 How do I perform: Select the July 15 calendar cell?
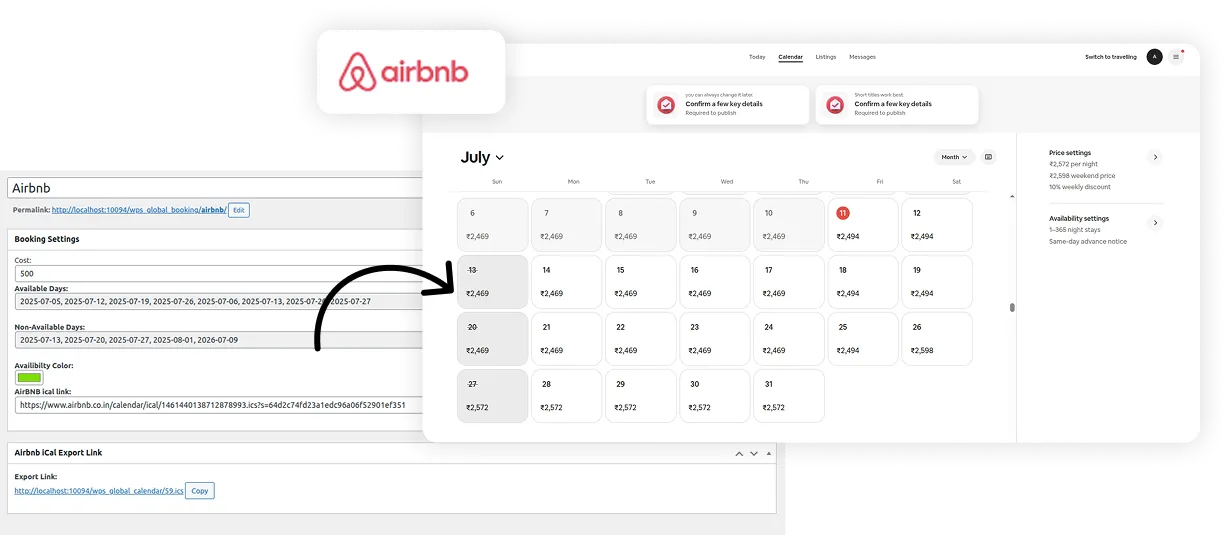[640, 282]
